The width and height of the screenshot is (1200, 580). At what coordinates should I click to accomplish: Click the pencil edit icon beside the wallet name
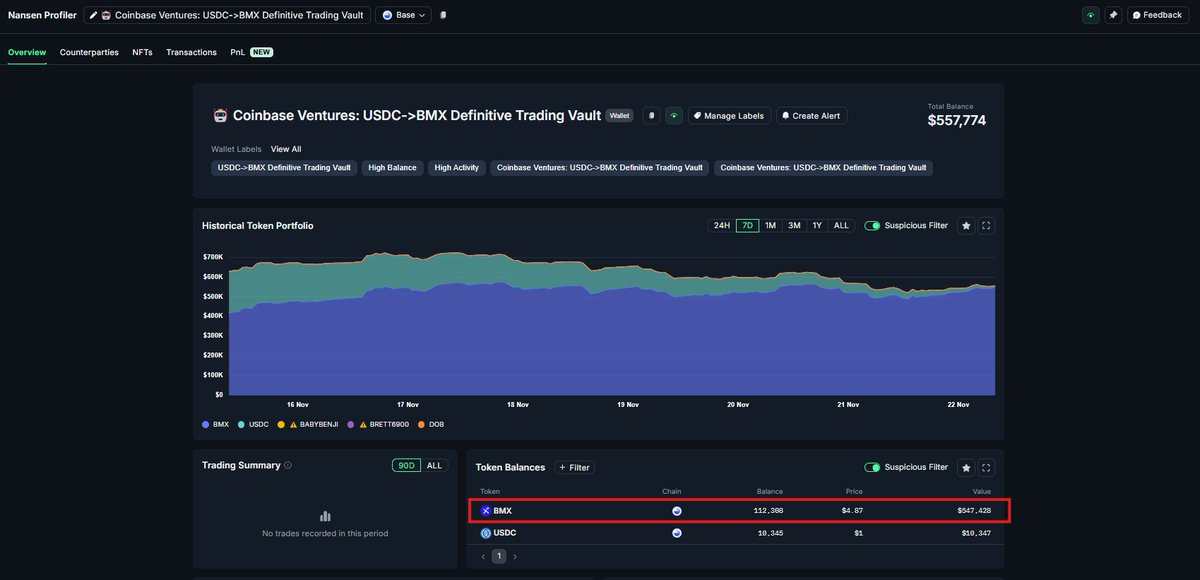(93, 15)
